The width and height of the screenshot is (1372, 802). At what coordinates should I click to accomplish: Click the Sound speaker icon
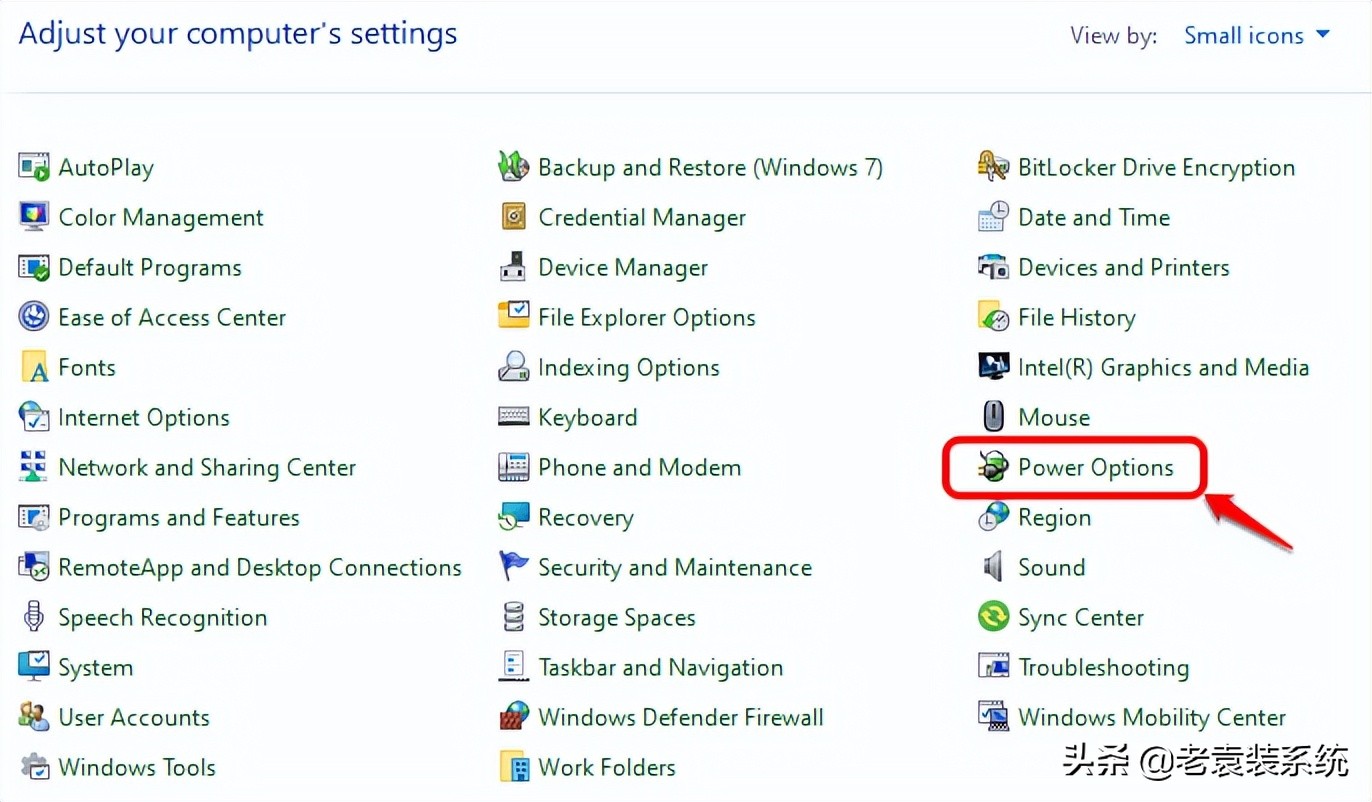click(x=993, y=567)
